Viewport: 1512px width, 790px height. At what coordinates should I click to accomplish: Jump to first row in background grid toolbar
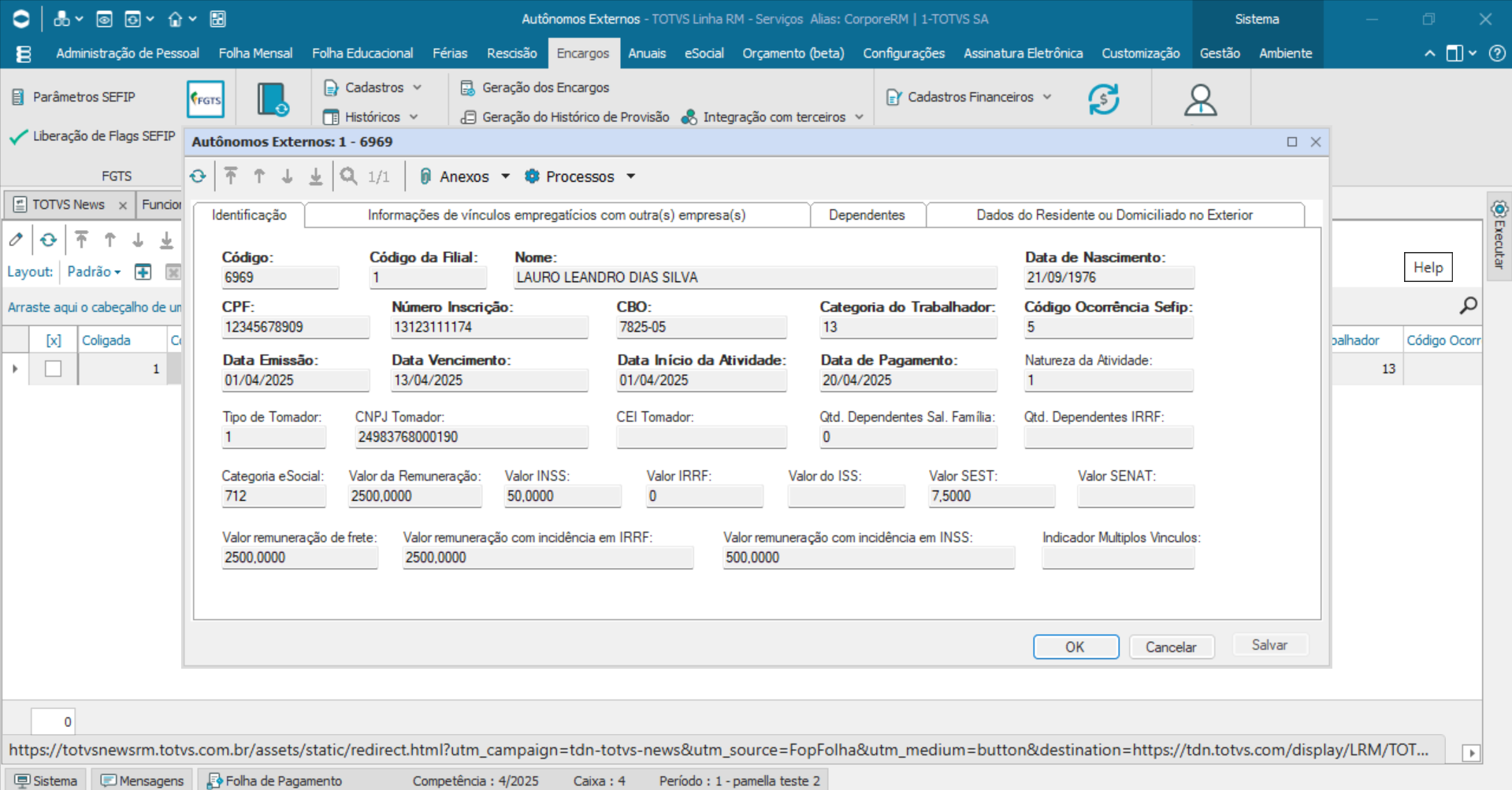click(x=81, y=239)
